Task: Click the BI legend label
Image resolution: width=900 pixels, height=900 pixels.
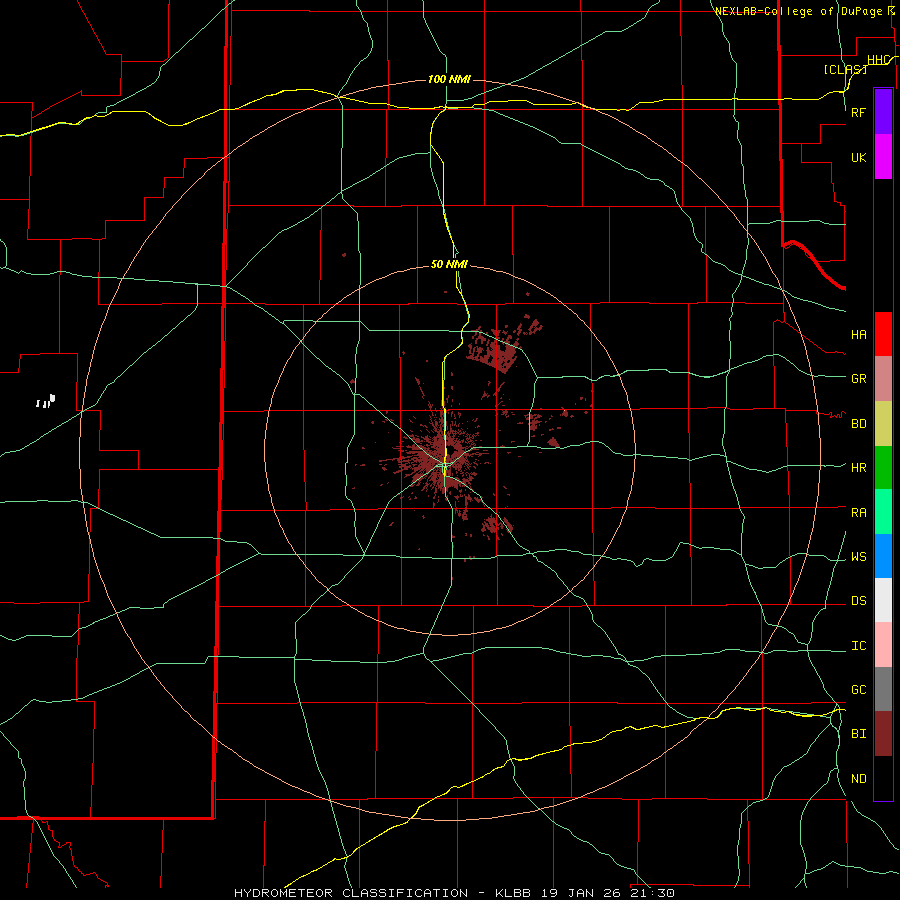Action: (x=858, y=734)
